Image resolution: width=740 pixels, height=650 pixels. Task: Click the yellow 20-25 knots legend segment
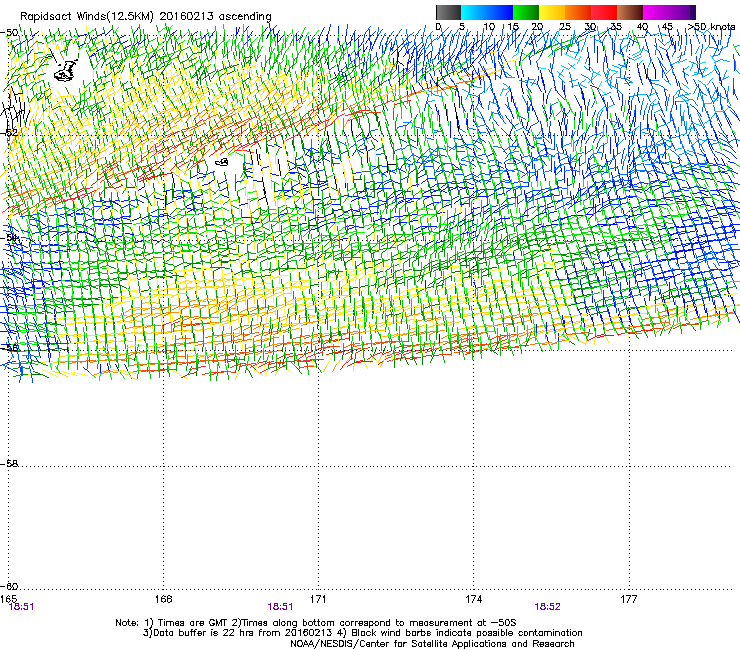552,12
